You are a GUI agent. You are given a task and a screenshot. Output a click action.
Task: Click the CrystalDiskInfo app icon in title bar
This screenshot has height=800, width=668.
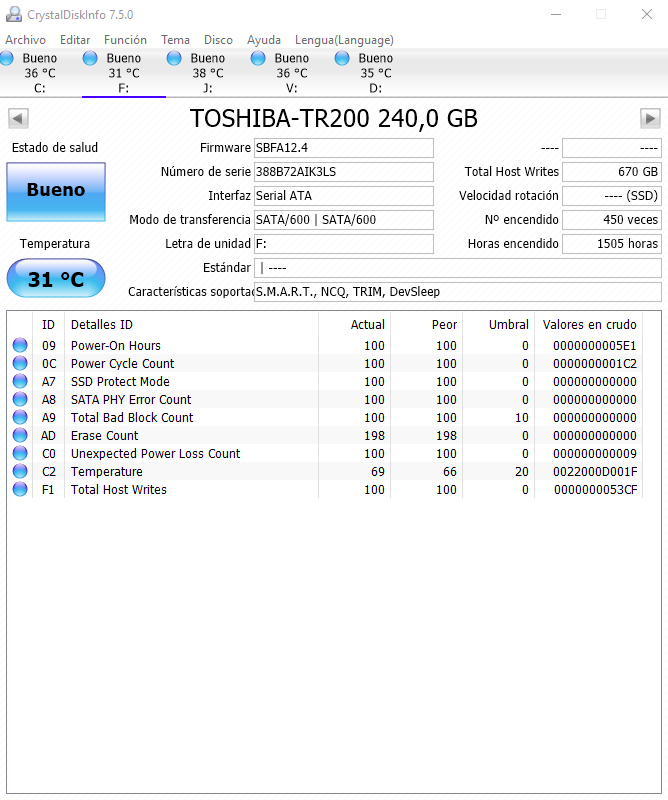pos(13,14)
